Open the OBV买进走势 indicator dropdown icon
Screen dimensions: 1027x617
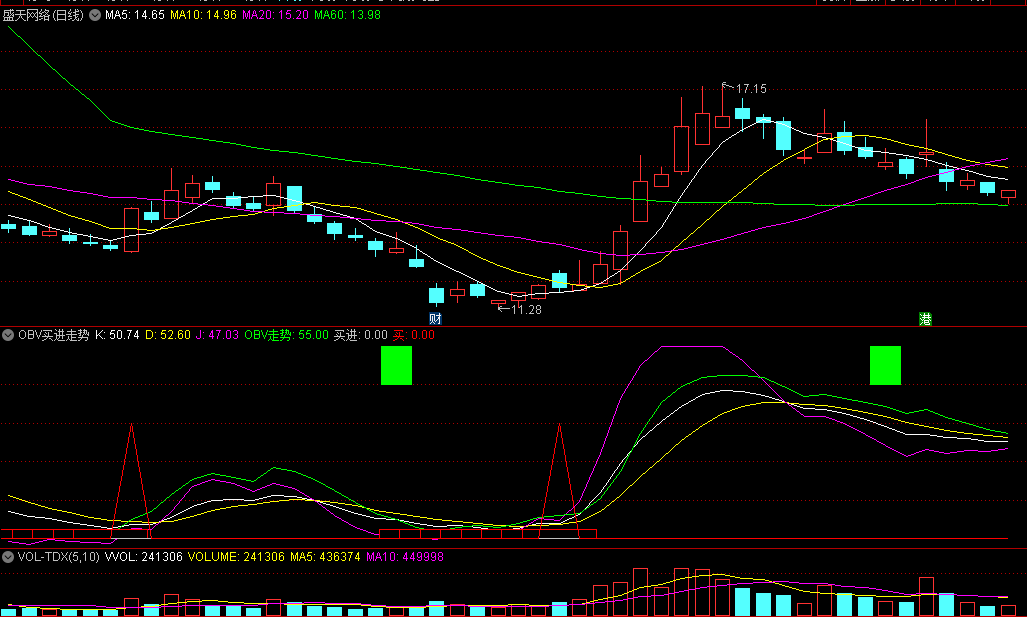coord(8,335)
